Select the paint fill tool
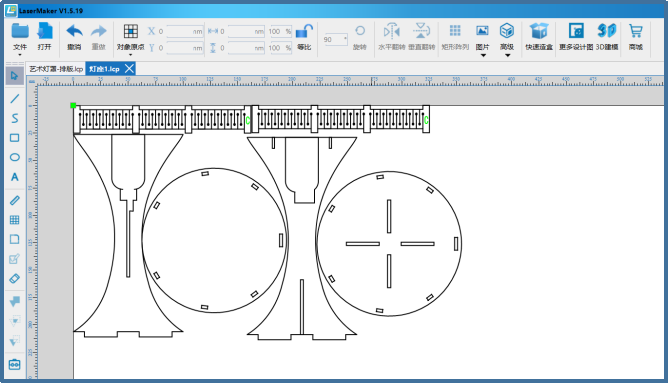The image size is (668, 383). pyautogui.click(x=14, y=301)
